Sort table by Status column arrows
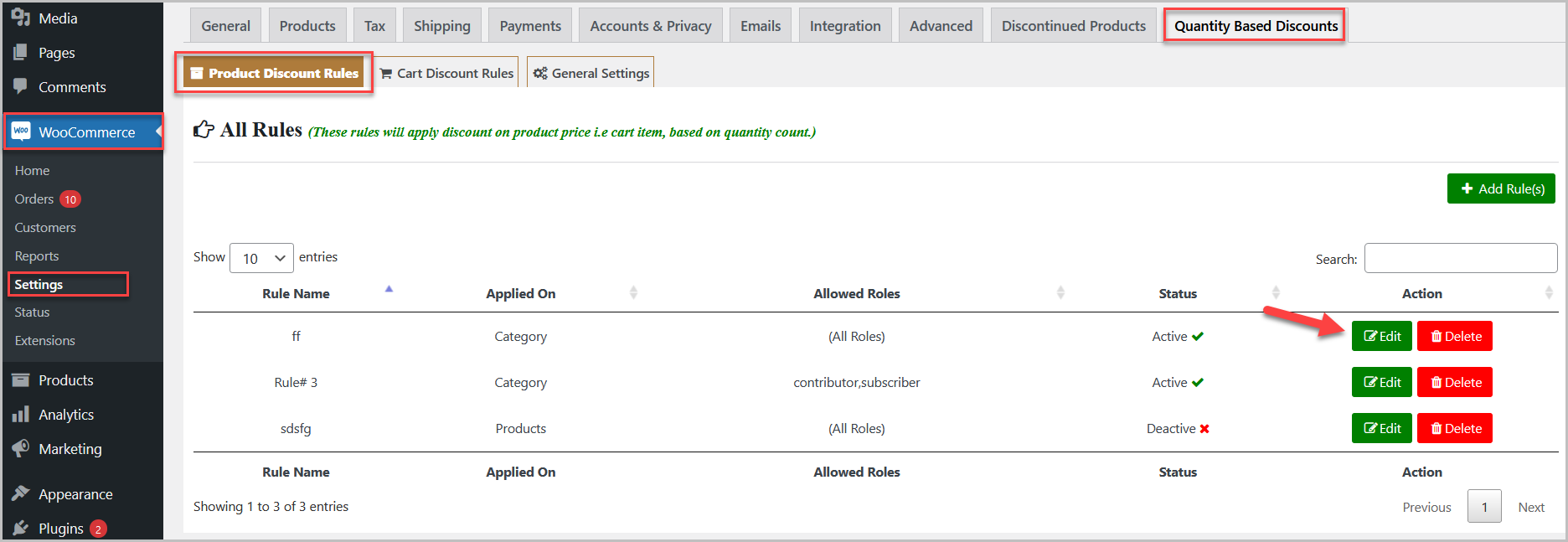Image resolution: width=1568 pixels, height=542 pixels. 1276,292
